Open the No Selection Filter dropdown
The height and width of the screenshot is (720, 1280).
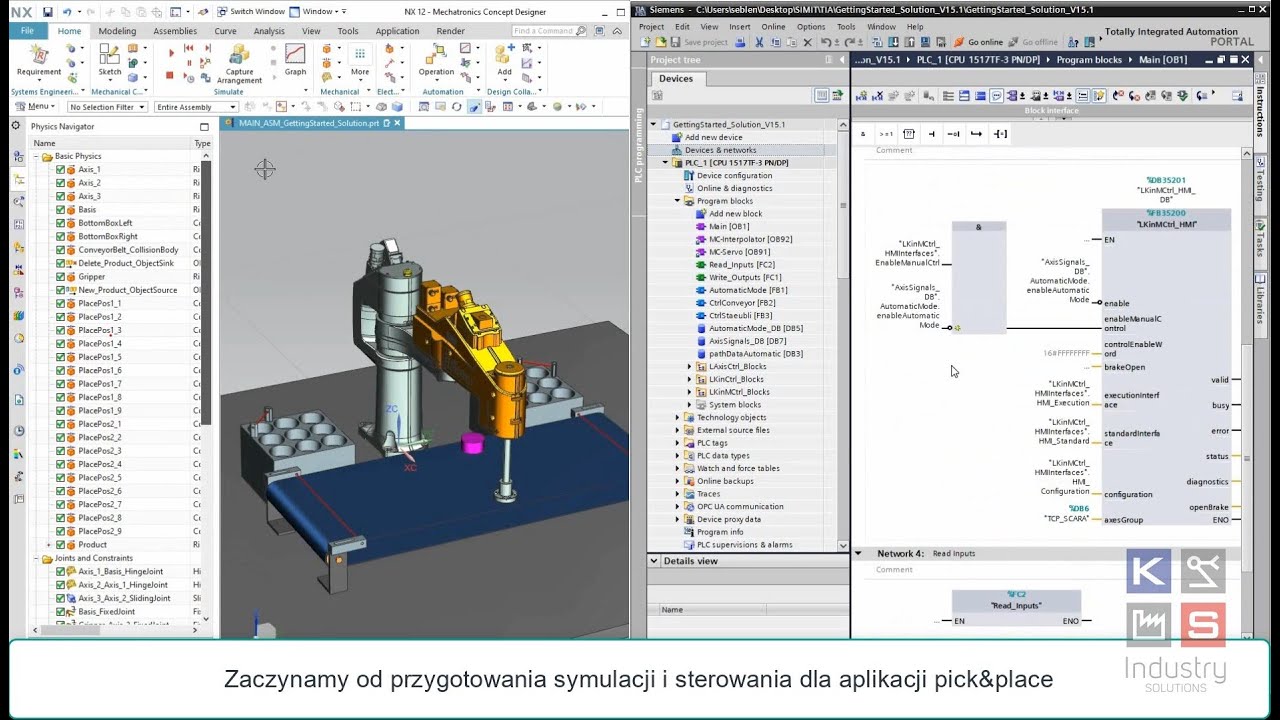tap(107, 107)
